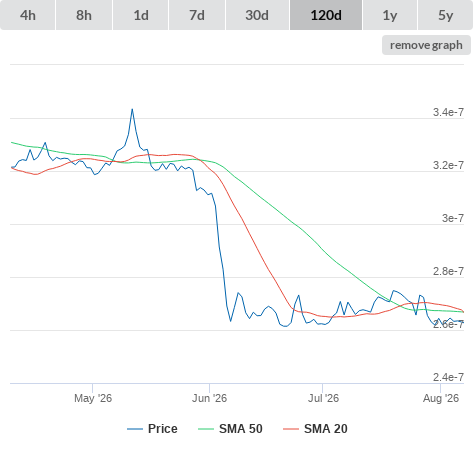Image resolution: width=474 pixels, height=455 pixels.
Task: Switch to 30d chart view
Action: pyautogui.click(x=257, y=15)
